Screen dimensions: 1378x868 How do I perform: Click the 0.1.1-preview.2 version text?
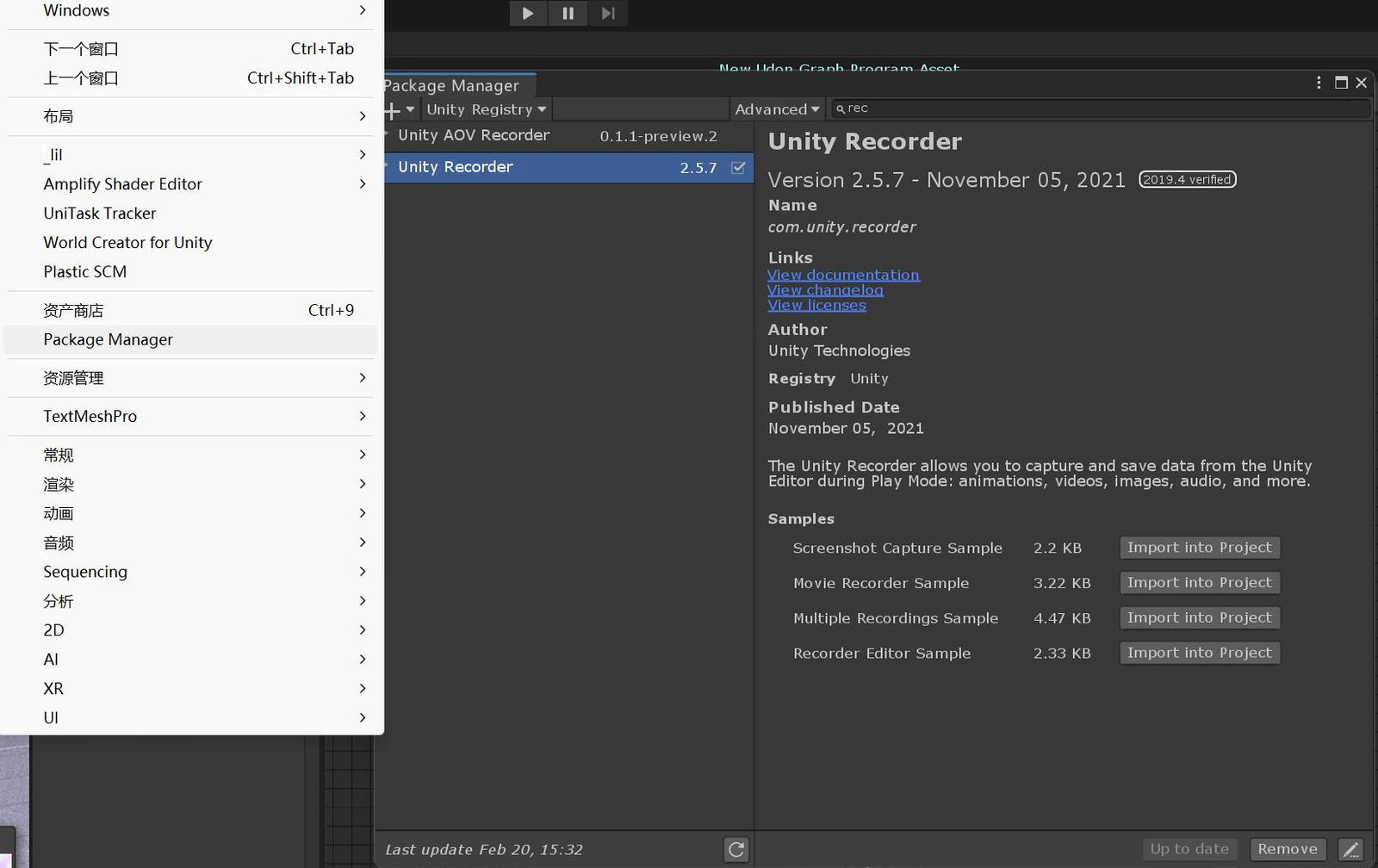point(659,136)
